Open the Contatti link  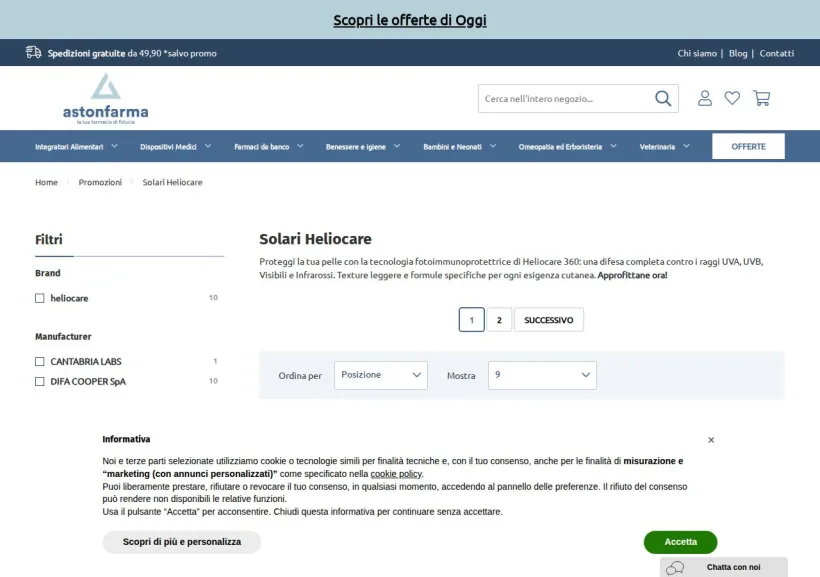pos(777,53)
